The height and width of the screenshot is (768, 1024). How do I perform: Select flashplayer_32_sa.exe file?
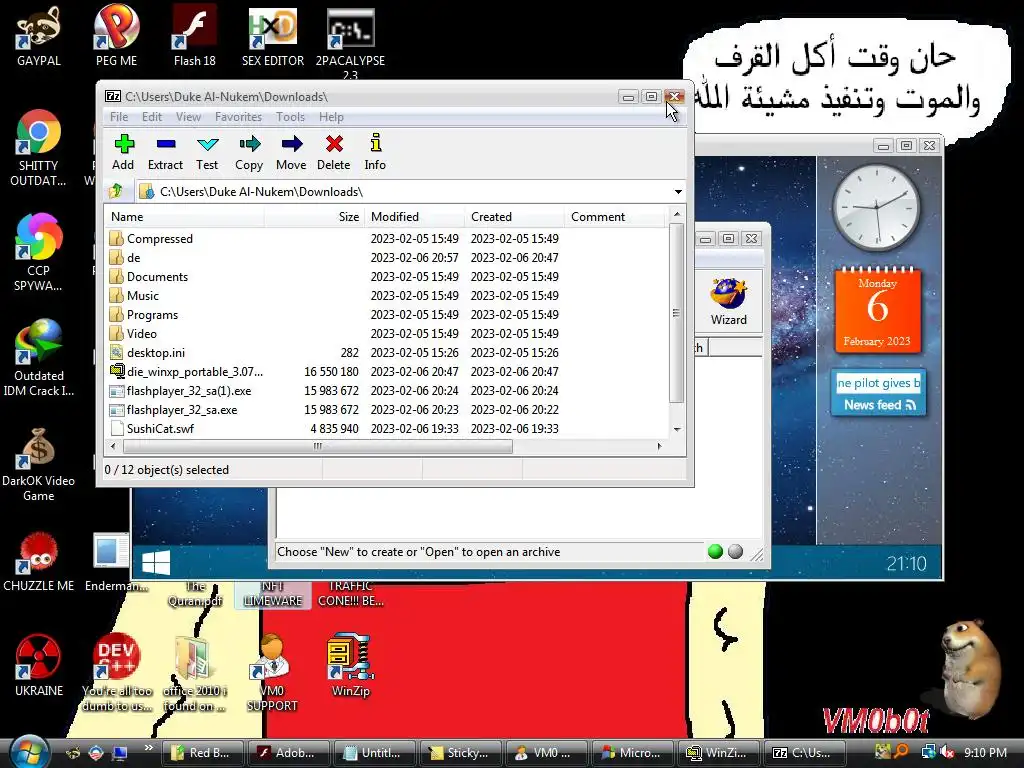pos(387,409)
